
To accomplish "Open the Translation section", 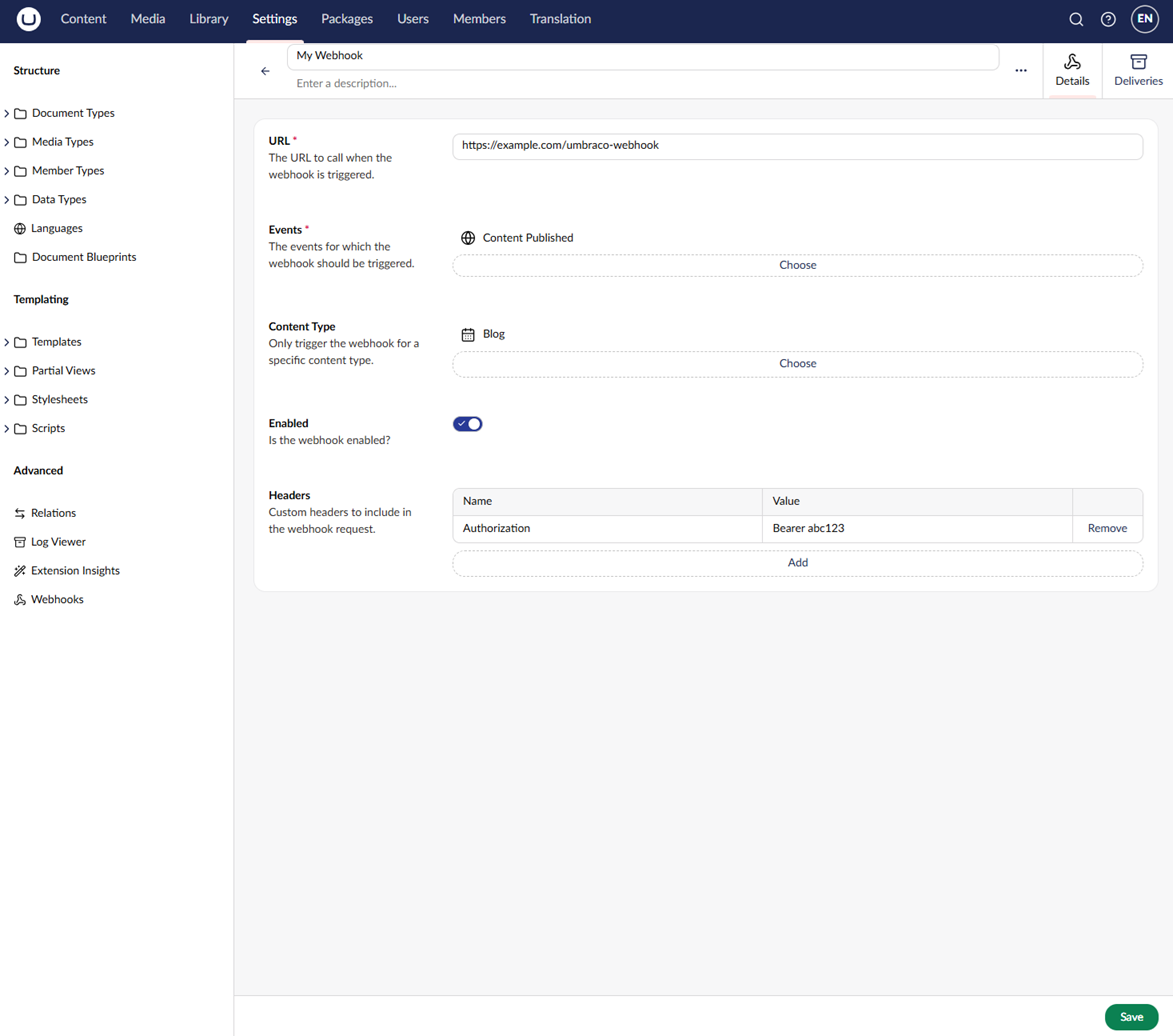I will [x=560, y=19].
